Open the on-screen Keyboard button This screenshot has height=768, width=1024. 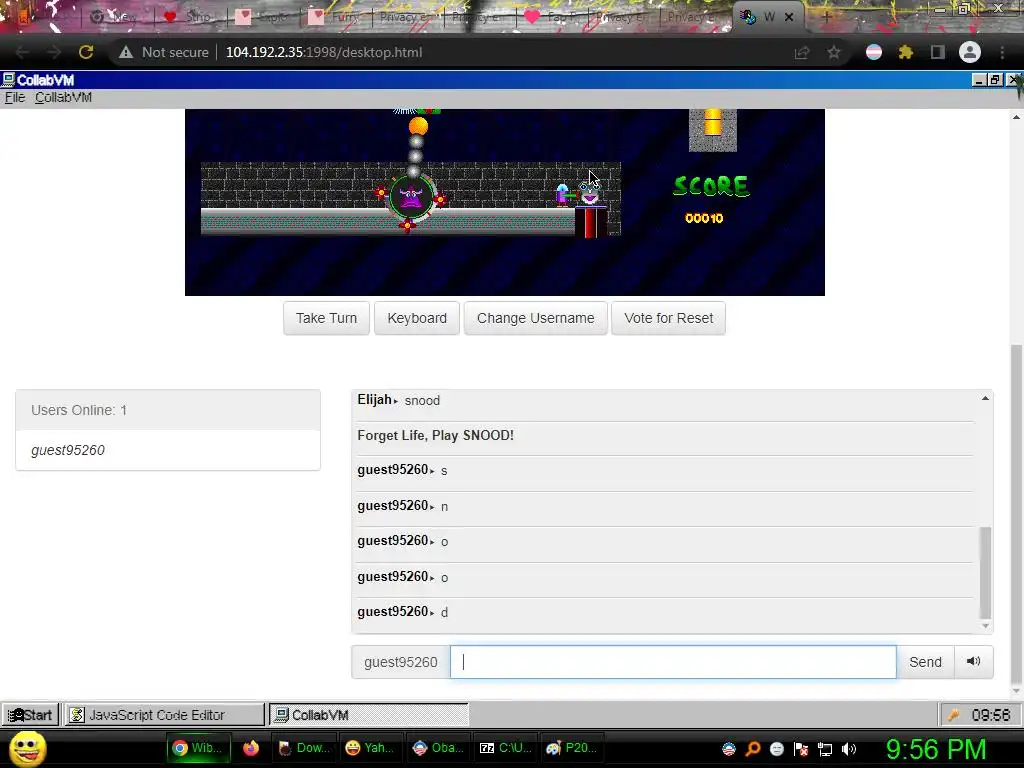point(417,318)
